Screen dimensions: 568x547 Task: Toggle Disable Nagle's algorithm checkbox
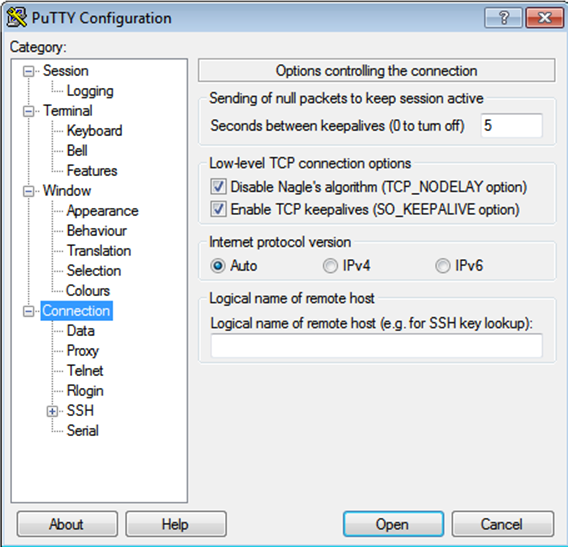tap(218, 187)
